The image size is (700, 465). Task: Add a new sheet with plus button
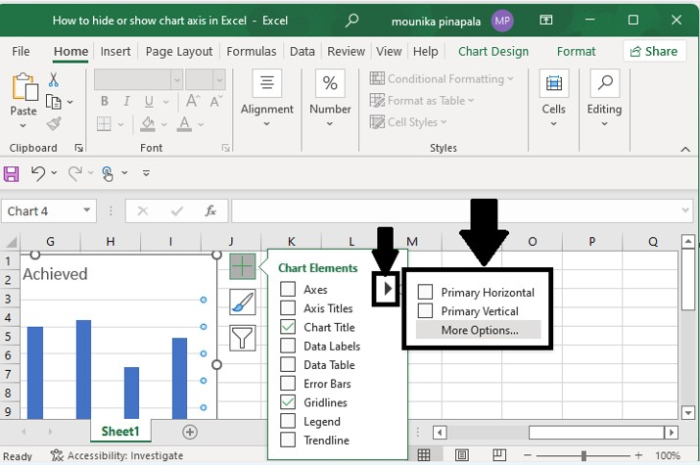coord(190,432)
